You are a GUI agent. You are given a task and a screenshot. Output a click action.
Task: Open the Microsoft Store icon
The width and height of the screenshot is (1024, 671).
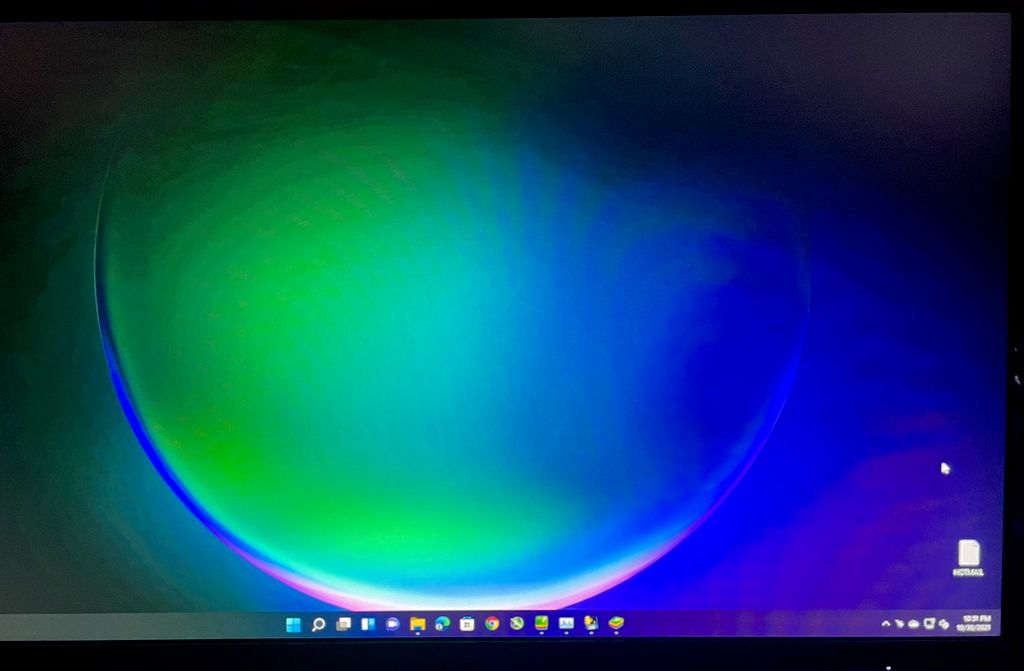467,625
